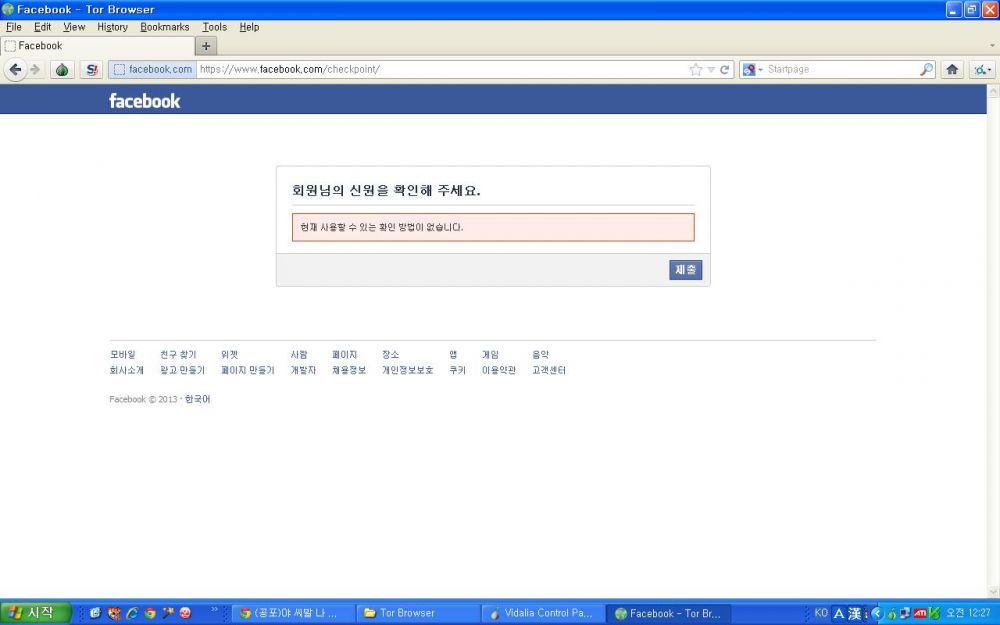Open the 시작 Start menu

[35, 613]
